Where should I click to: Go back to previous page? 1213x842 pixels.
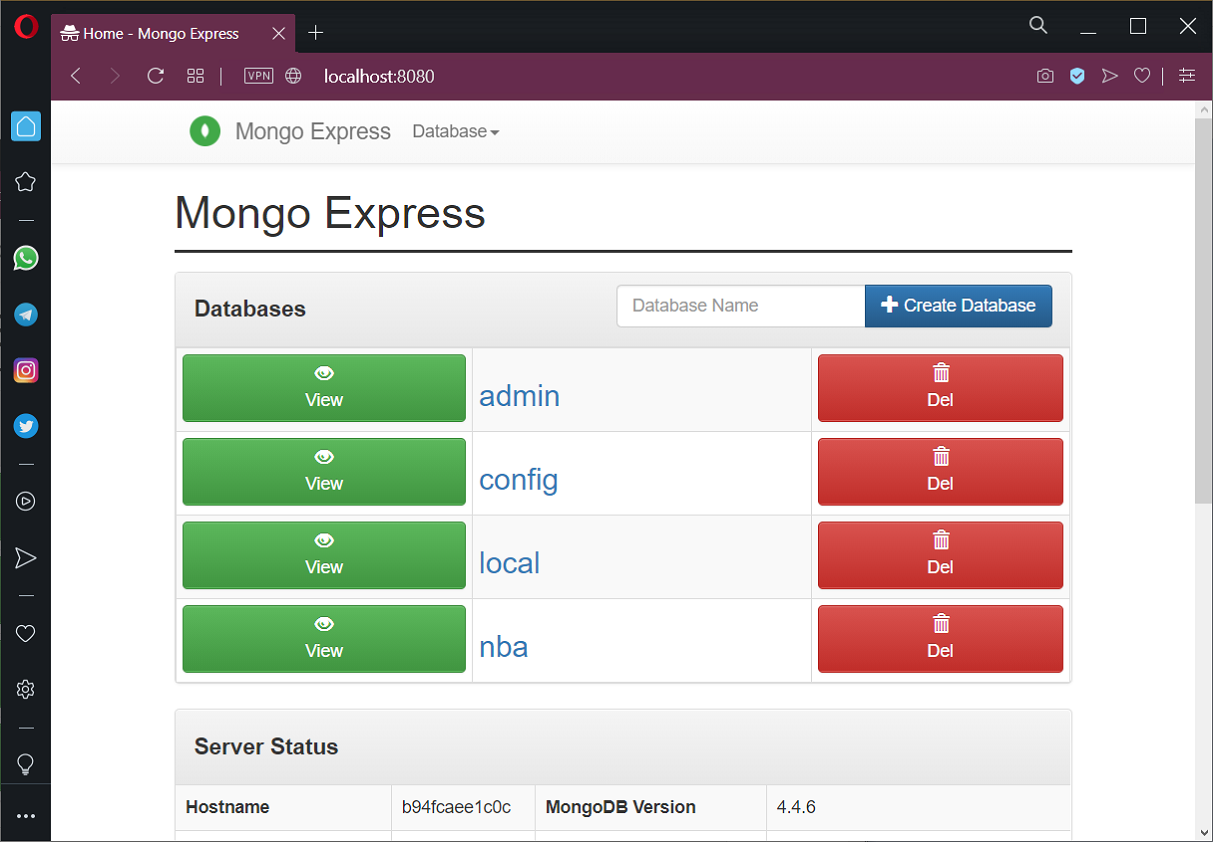tap(76, 76)
